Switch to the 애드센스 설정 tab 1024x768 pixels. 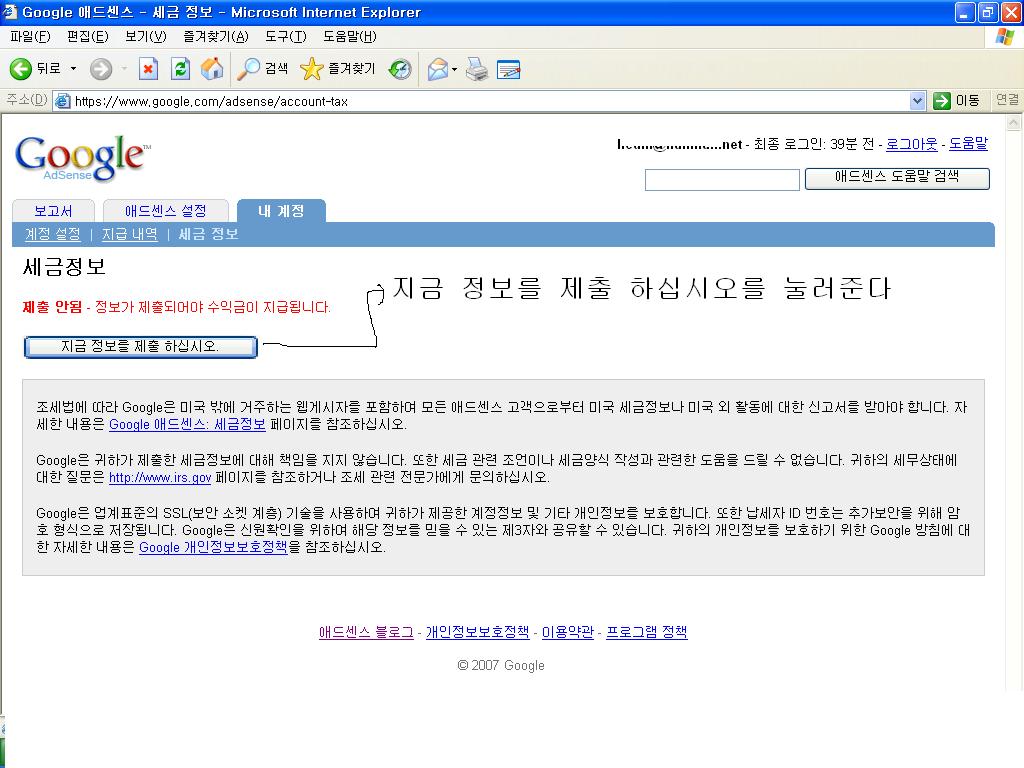(165, 211)
